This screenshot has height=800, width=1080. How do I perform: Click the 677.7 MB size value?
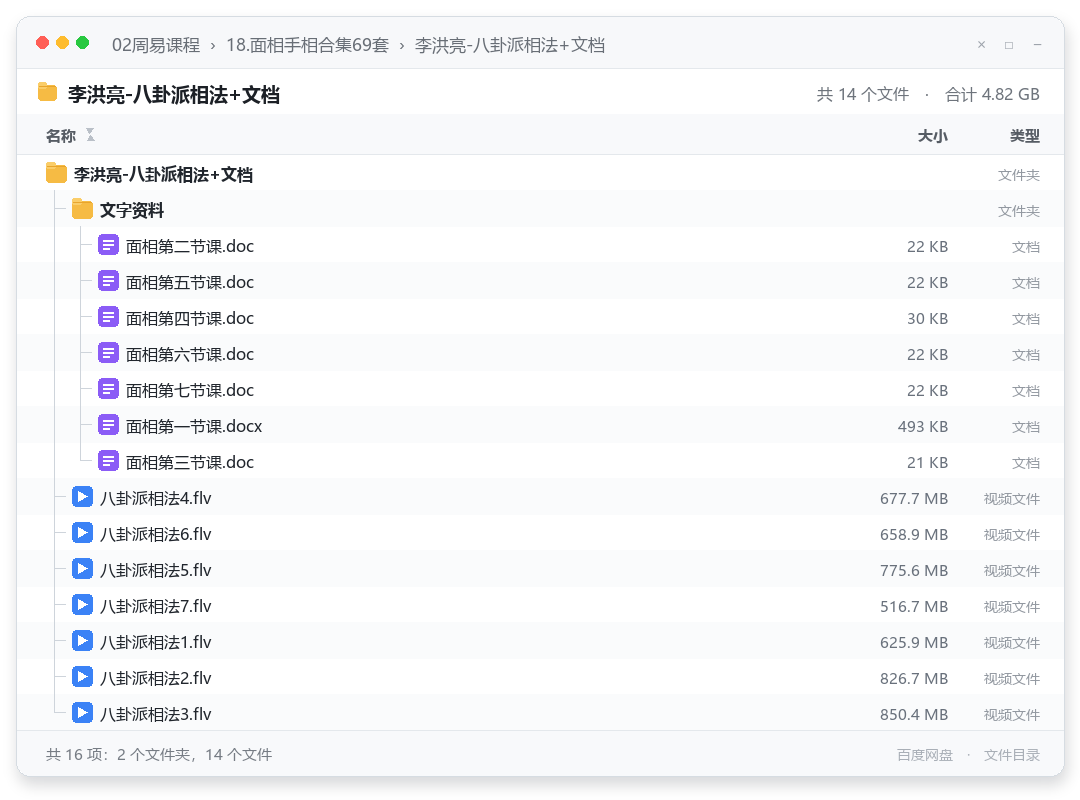click(x=914, y=498)
